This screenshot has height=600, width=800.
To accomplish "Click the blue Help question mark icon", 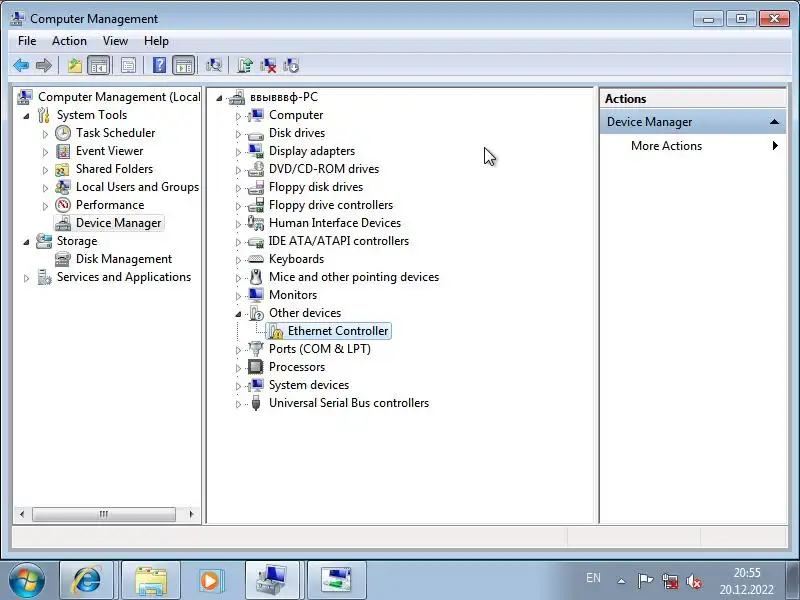I will pyautogui.click(x=159, y=65).
